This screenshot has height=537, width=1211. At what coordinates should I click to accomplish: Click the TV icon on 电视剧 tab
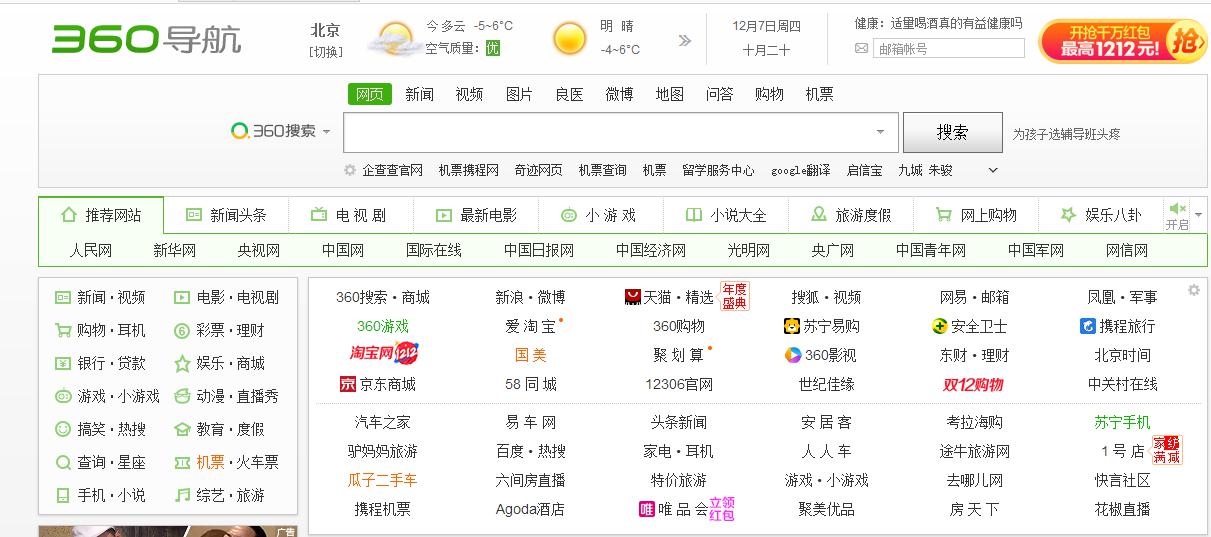[319, 214]
